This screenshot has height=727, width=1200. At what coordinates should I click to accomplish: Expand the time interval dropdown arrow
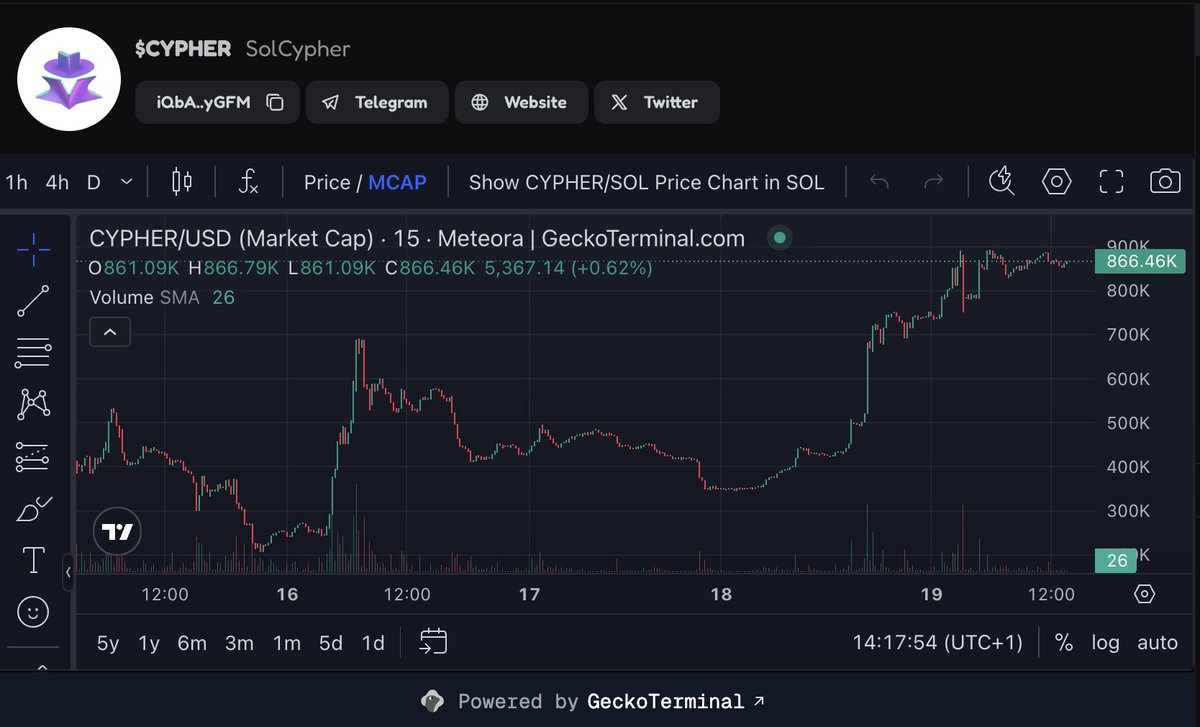tap(126, 182)
